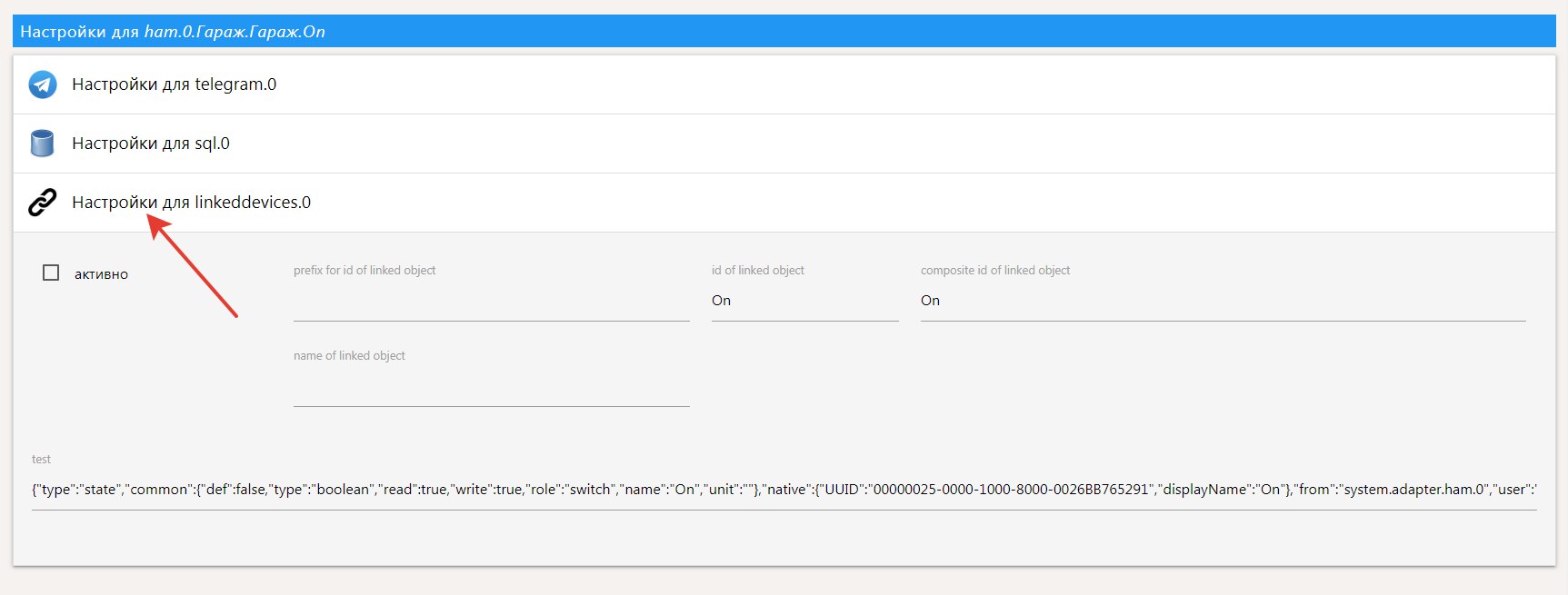The height and width of the screenshot is (595, 1568).
Task: Expand Настройки для telegram.0 section
Action: (784, 84)
